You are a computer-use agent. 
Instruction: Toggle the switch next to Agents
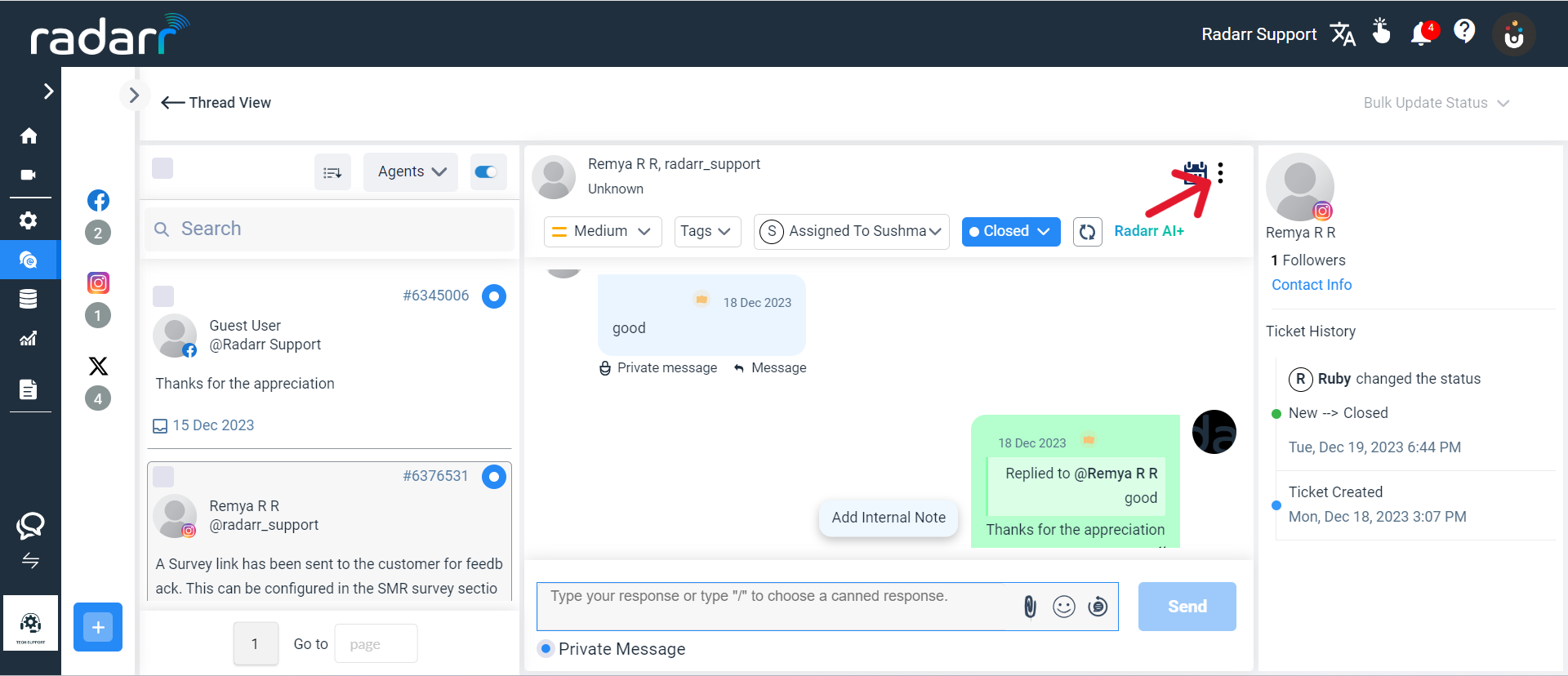487,171
